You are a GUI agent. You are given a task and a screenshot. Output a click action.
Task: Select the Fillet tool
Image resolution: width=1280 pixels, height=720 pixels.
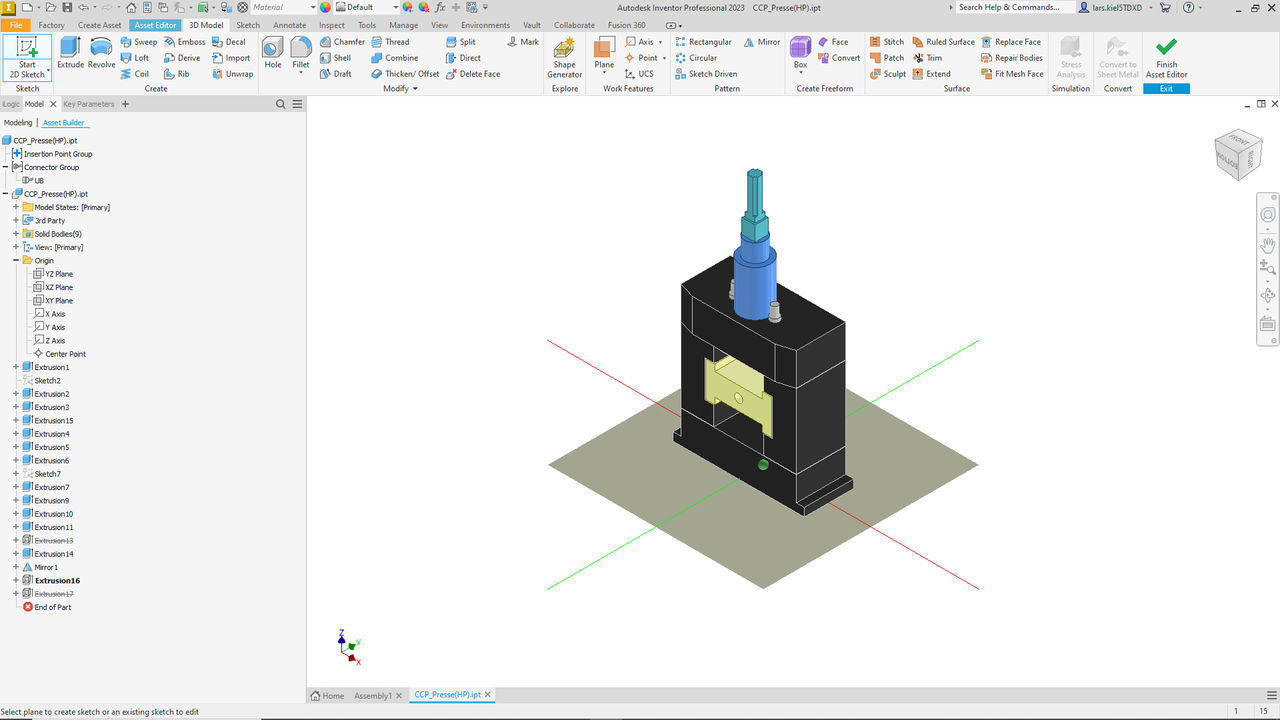click(301, 54)
